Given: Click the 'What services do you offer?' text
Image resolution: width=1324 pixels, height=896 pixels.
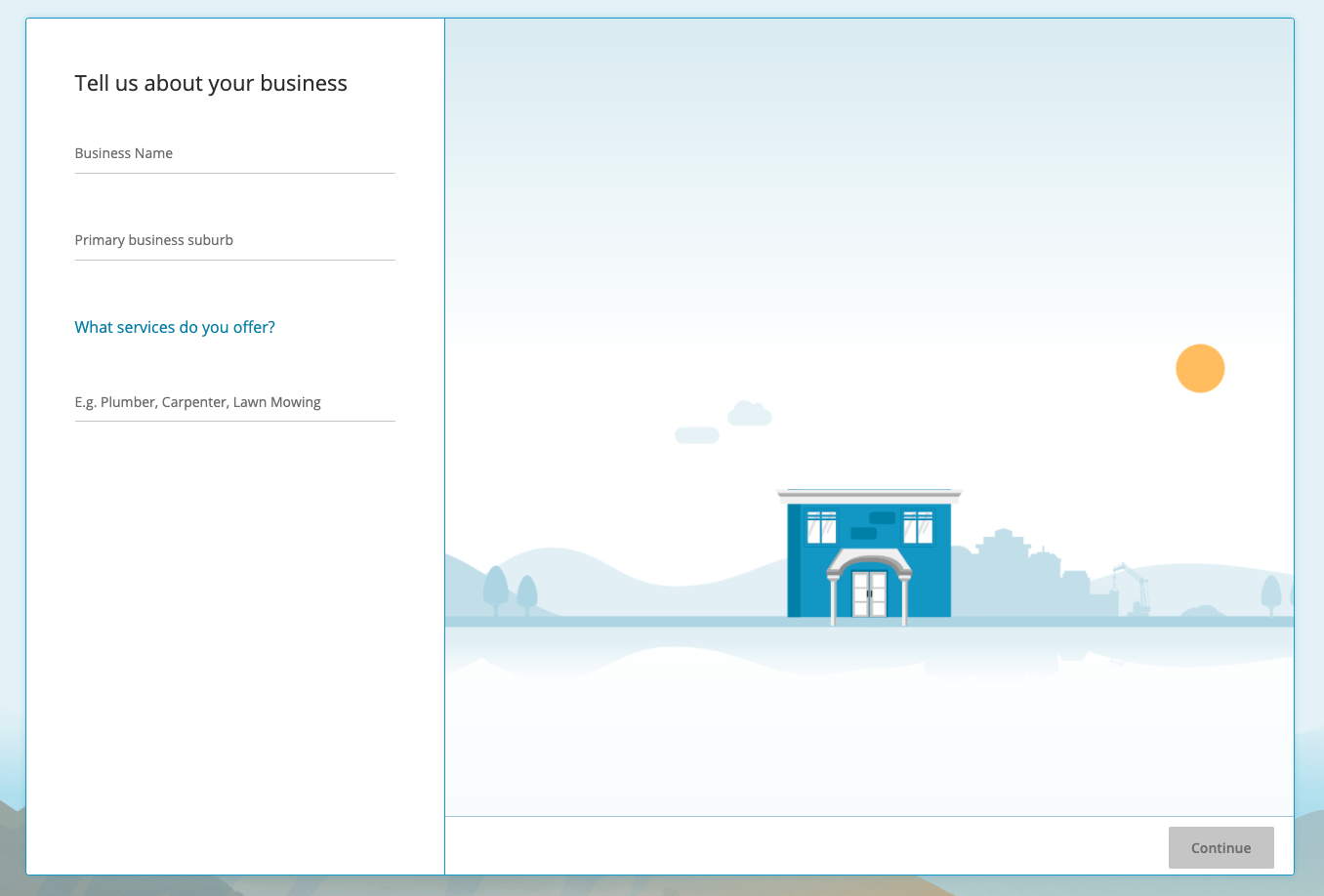Looking at the screenshot, I should coord(175,328).
